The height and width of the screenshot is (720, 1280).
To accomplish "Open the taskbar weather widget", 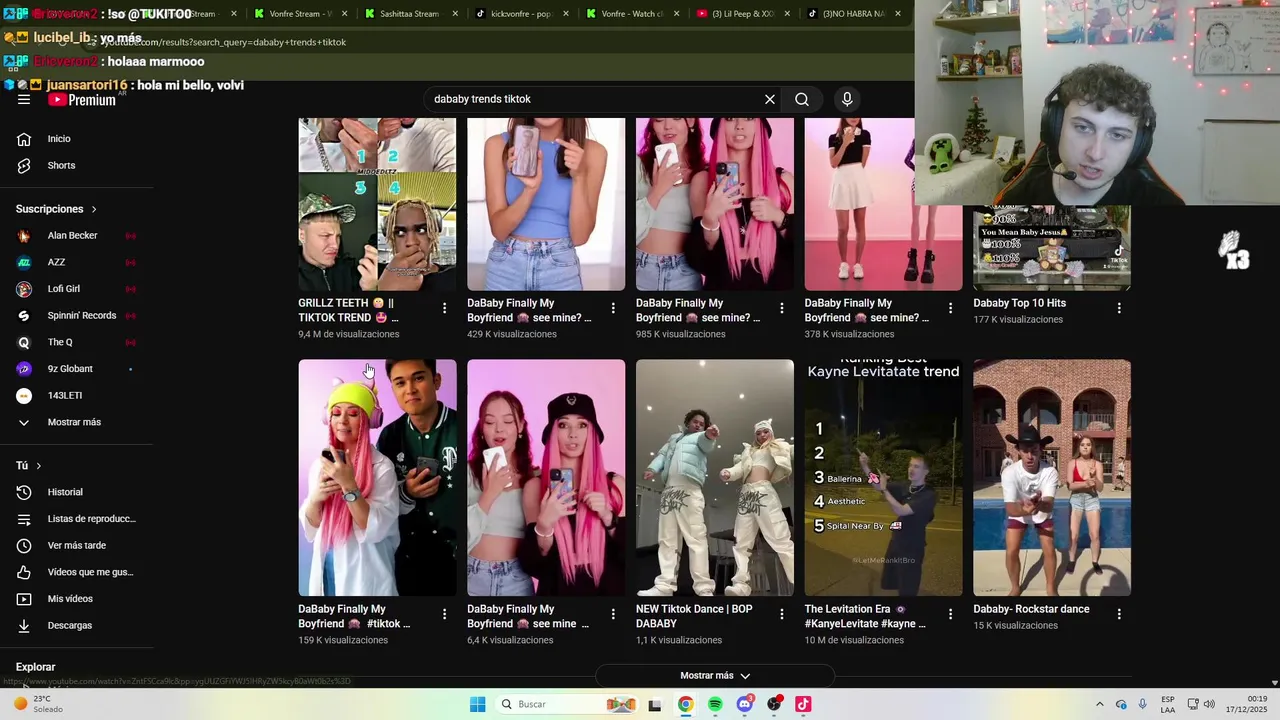I will [38, 704].
